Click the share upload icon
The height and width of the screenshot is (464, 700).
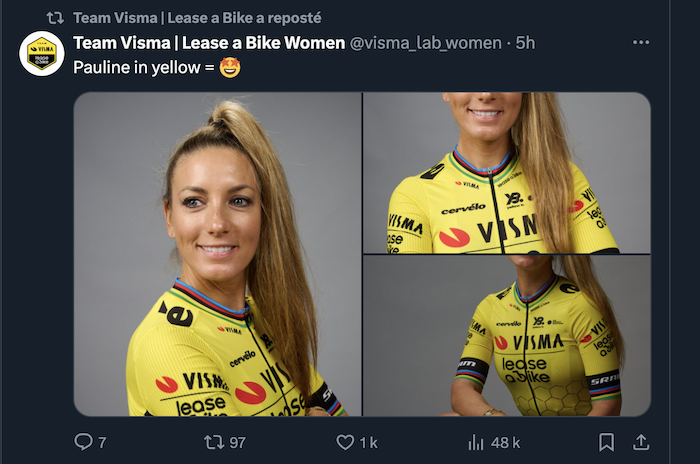[x=642, y=442]
